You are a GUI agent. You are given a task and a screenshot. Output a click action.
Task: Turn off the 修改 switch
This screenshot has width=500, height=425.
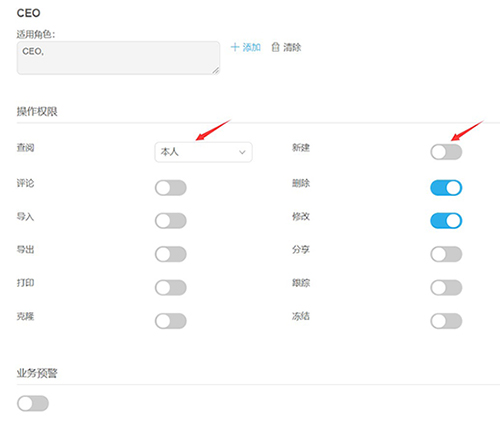(x=446, y=221)
